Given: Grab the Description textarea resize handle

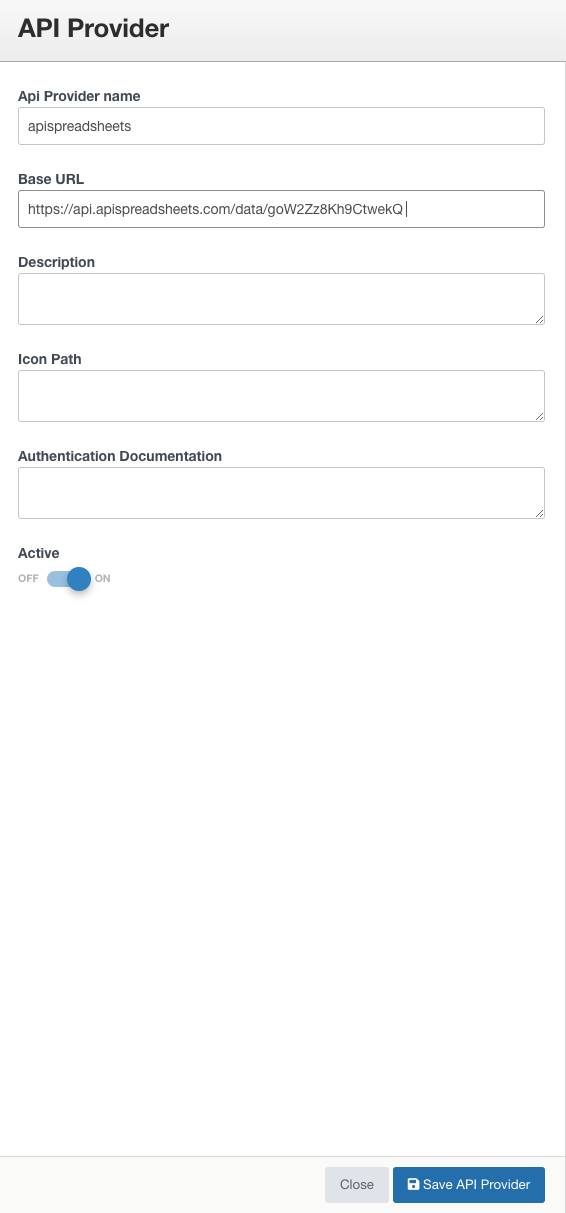Looking at the screenshot, I should [x=539, y=319].
